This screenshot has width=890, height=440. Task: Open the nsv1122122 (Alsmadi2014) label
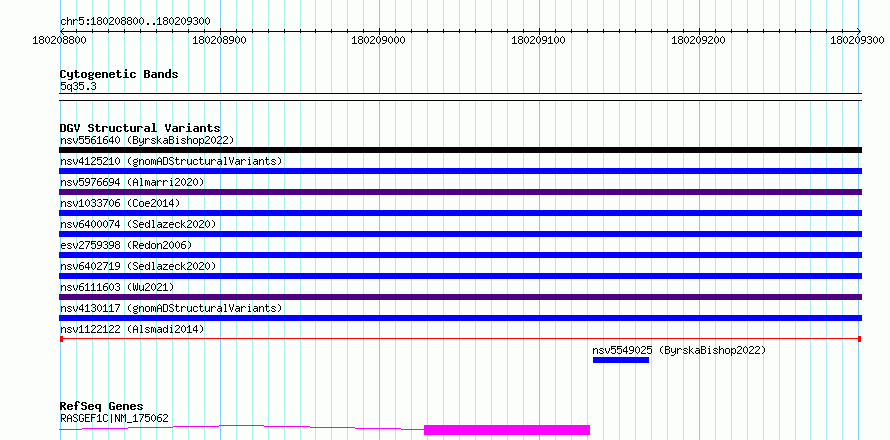(132, 329)
